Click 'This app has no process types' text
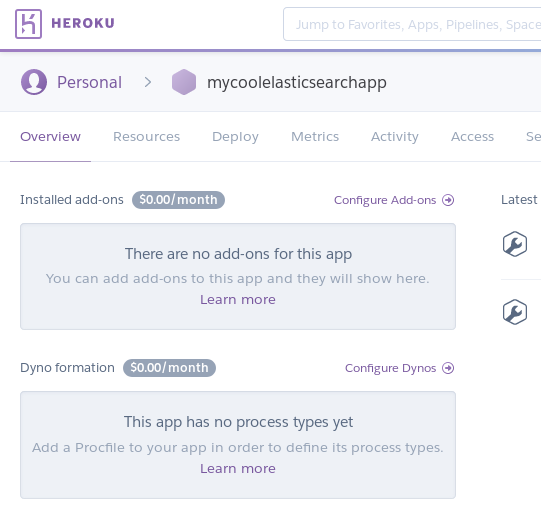Image resolution: width=541 pixels, height=517 pixels. (x=238, y=422)
